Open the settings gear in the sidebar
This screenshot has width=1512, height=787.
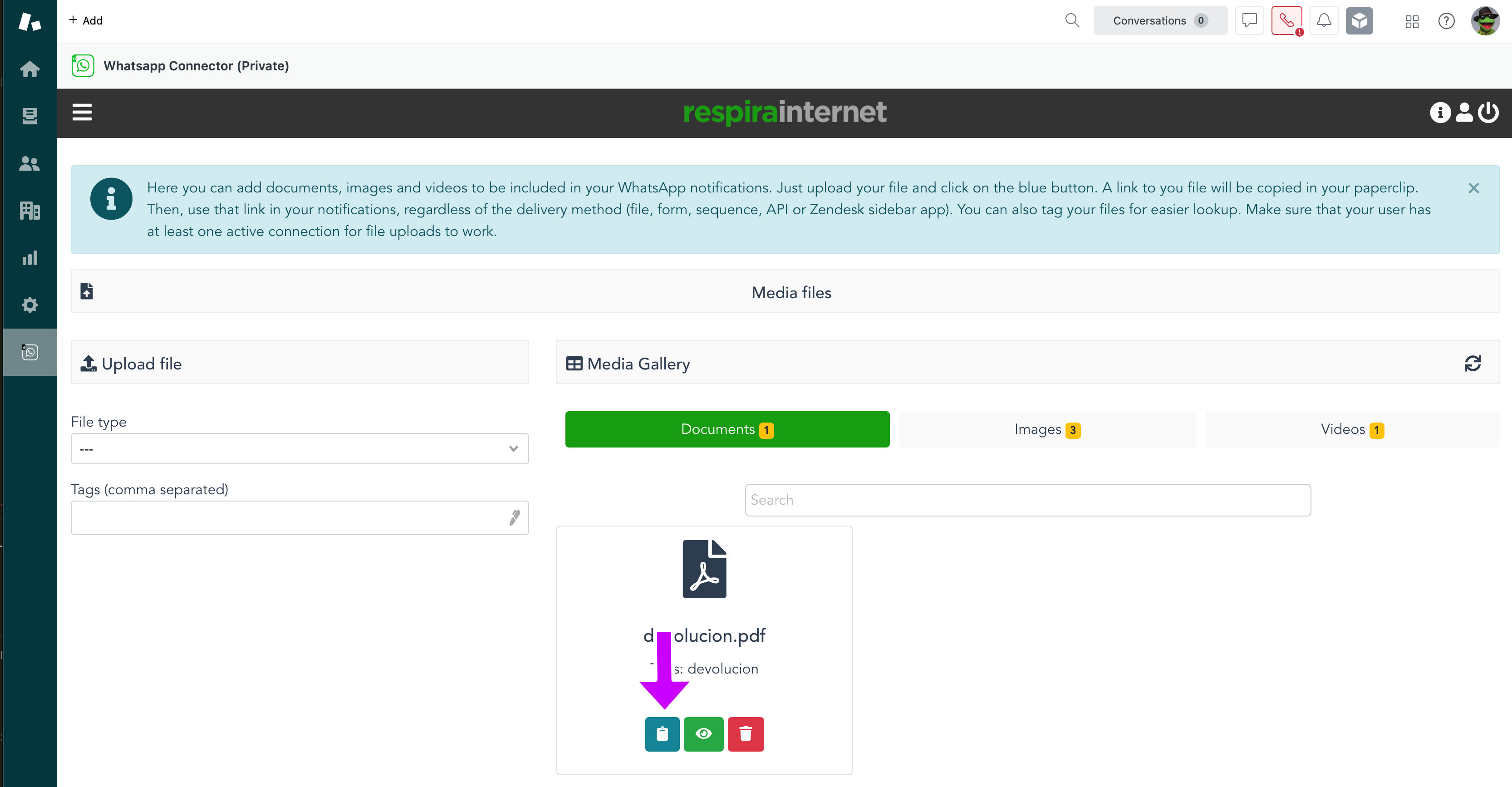29,305
